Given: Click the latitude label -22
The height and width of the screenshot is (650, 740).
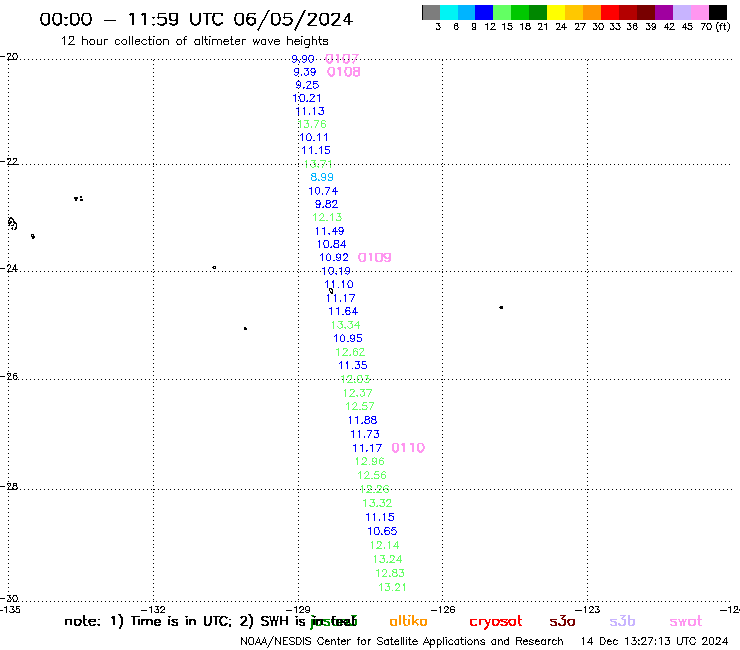Looking at the screenshot, I should [9, 161].
